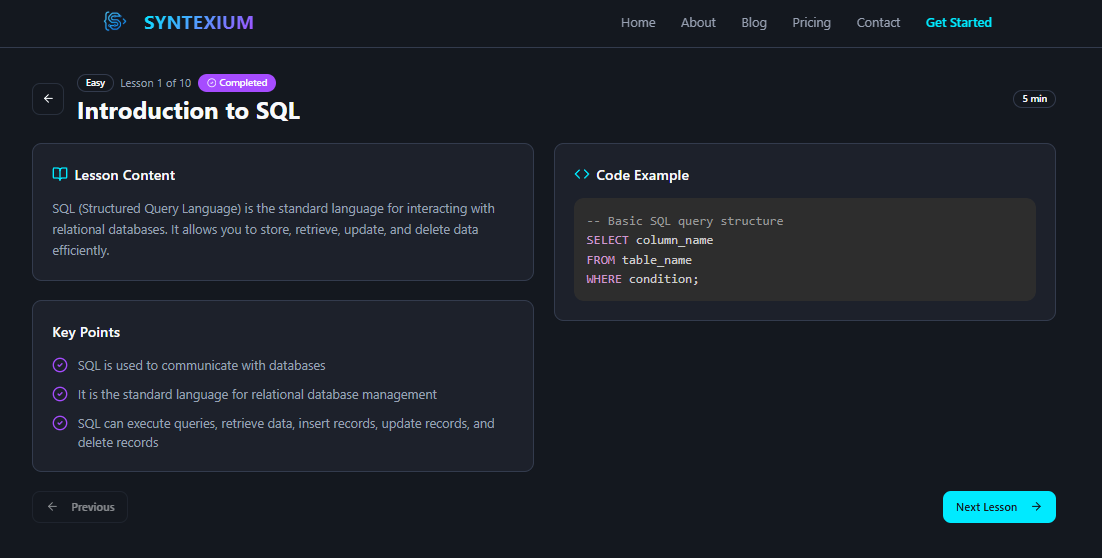1102x558 pixels.
Task: Open the Home nav link
Action: pyautogui.click(x=638, y=22)
